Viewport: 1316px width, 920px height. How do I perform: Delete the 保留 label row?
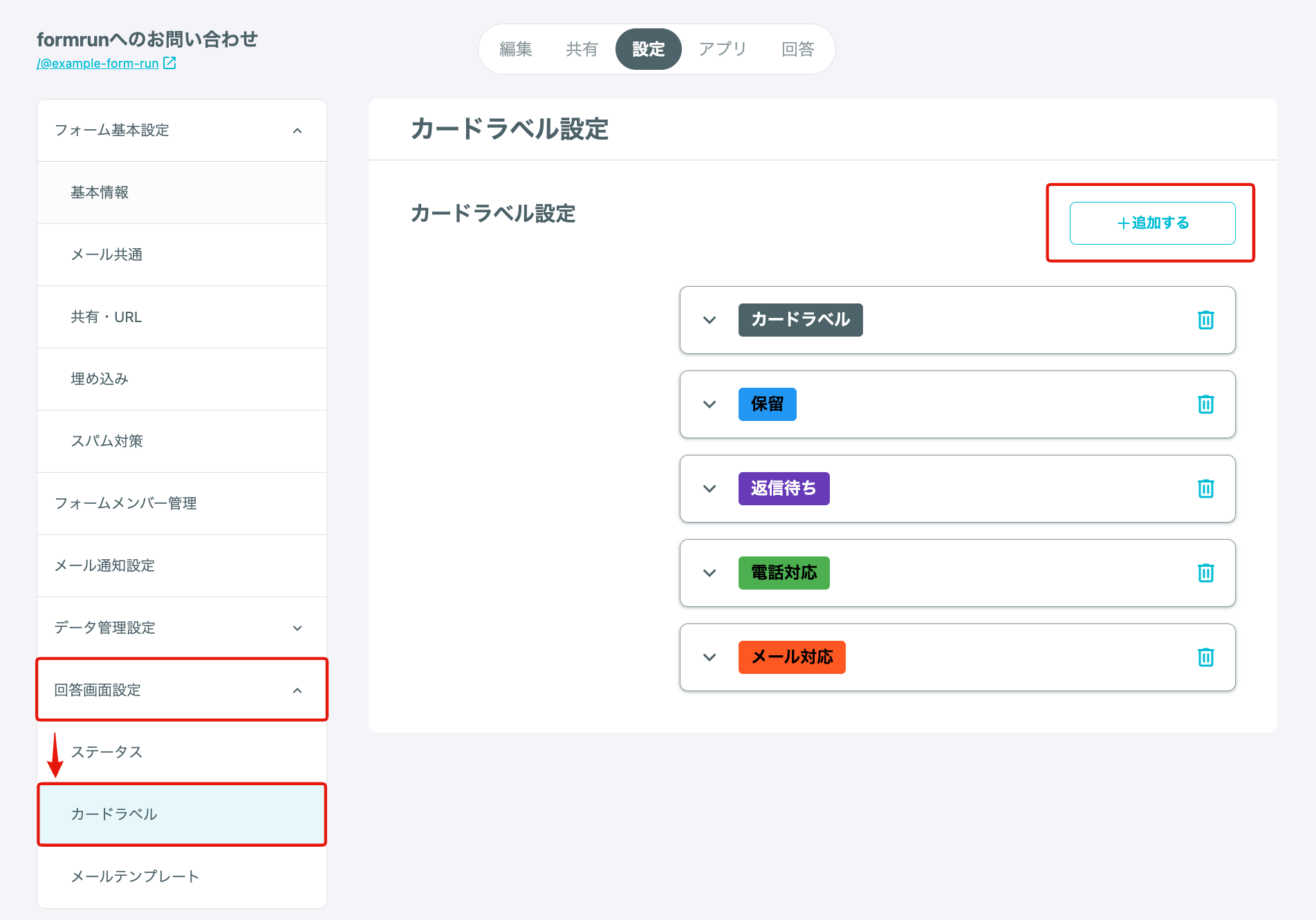click(x=1205, y=404)
